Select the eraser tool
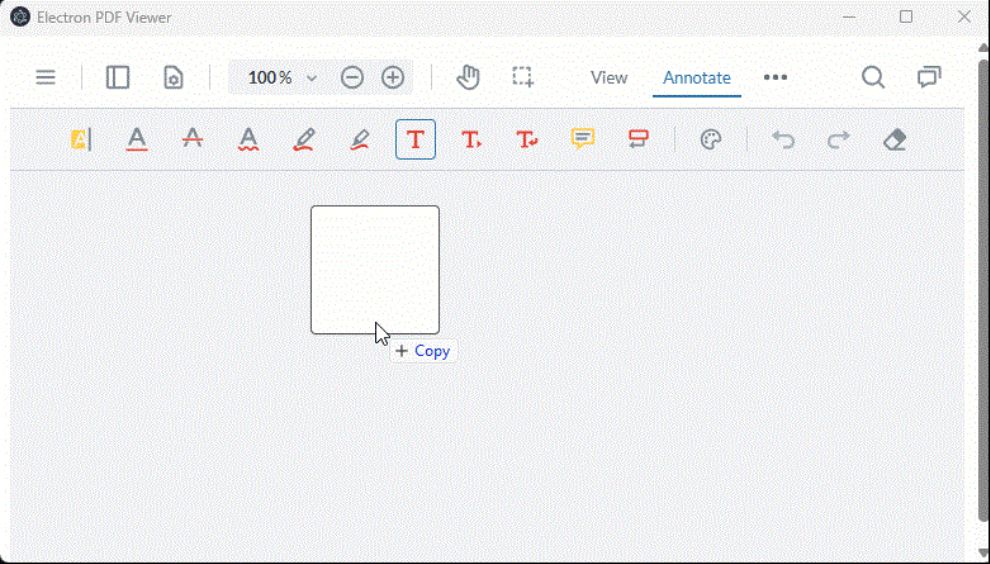 pyautogui.click(x=895, y=139)
